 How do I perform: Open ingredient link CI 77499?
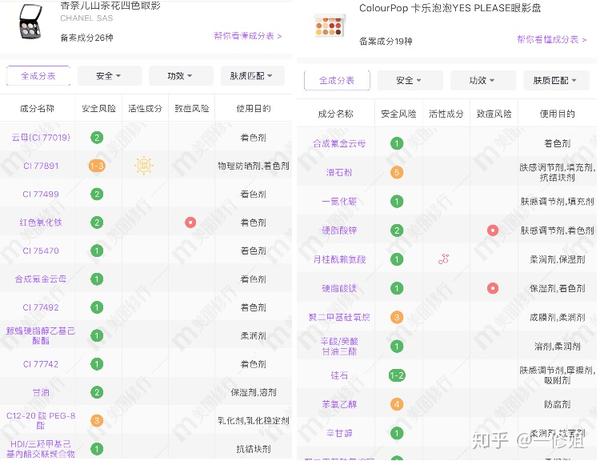coord(41,194)
